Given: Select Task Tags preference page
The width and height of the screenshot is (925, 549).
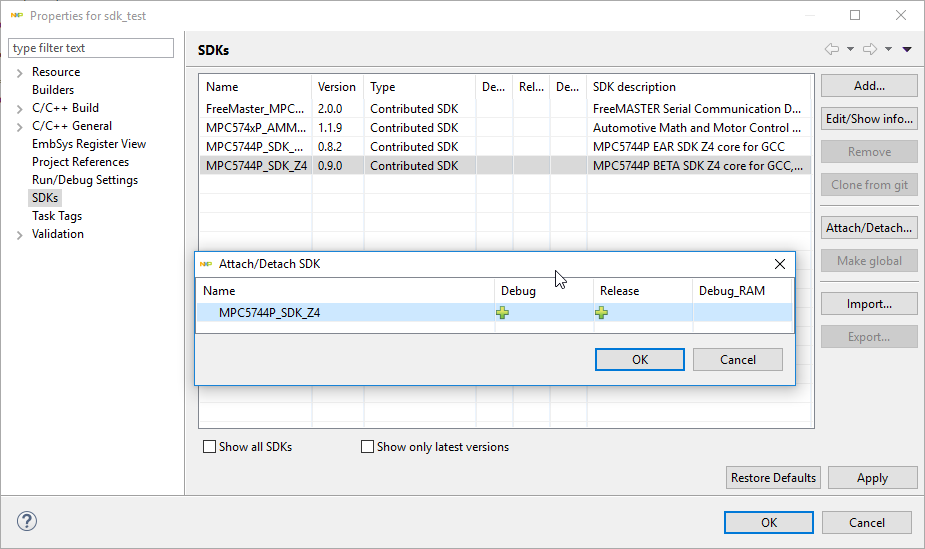Looking at the screenshot, I should [x=57, y=216].
